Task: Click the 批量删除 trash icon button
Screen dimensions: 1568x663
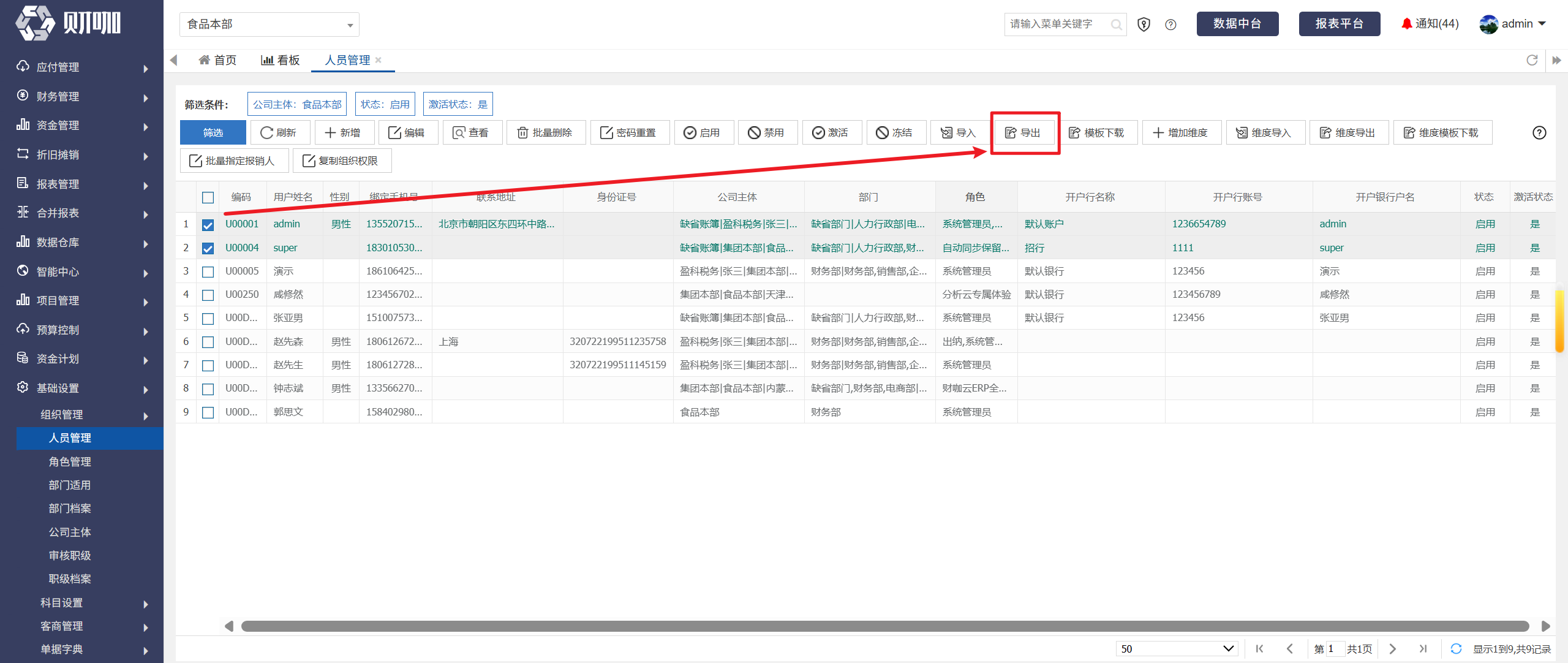Action: pos(522,133)
